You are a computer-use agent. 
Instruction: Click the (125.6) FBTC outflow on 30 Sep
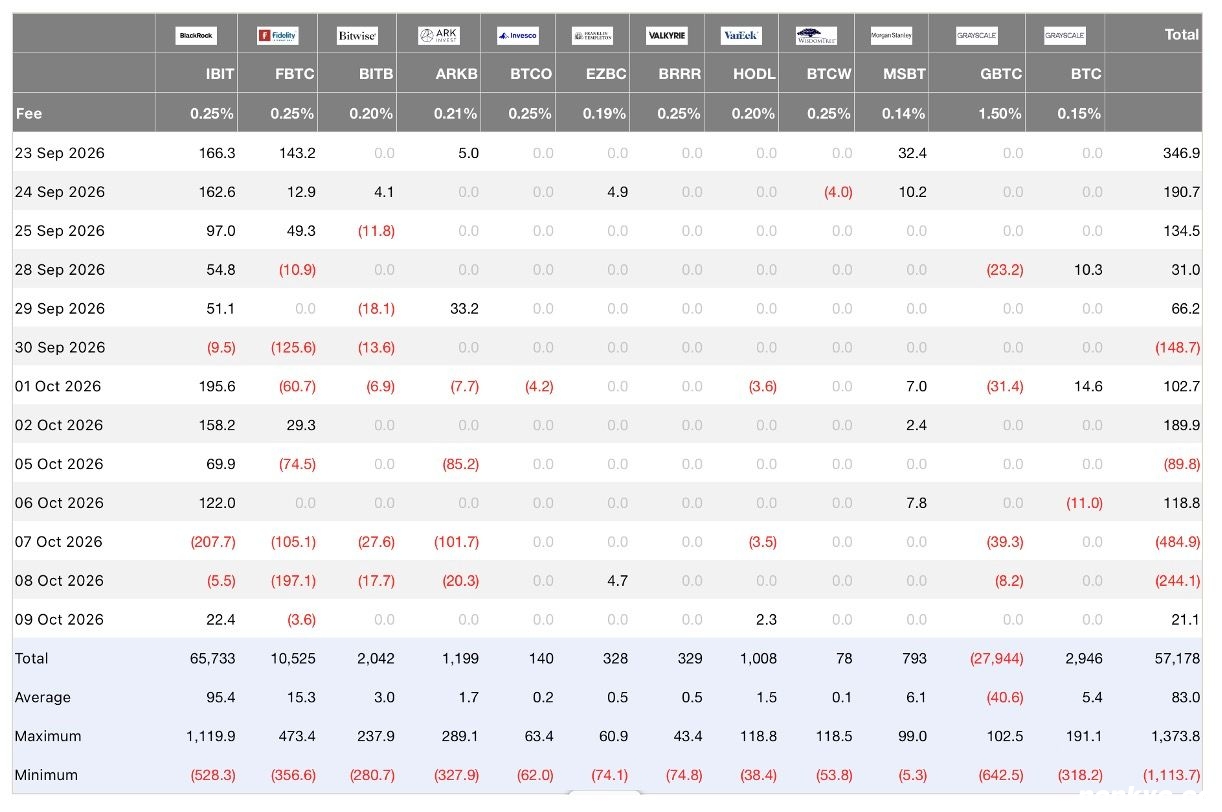293,348
